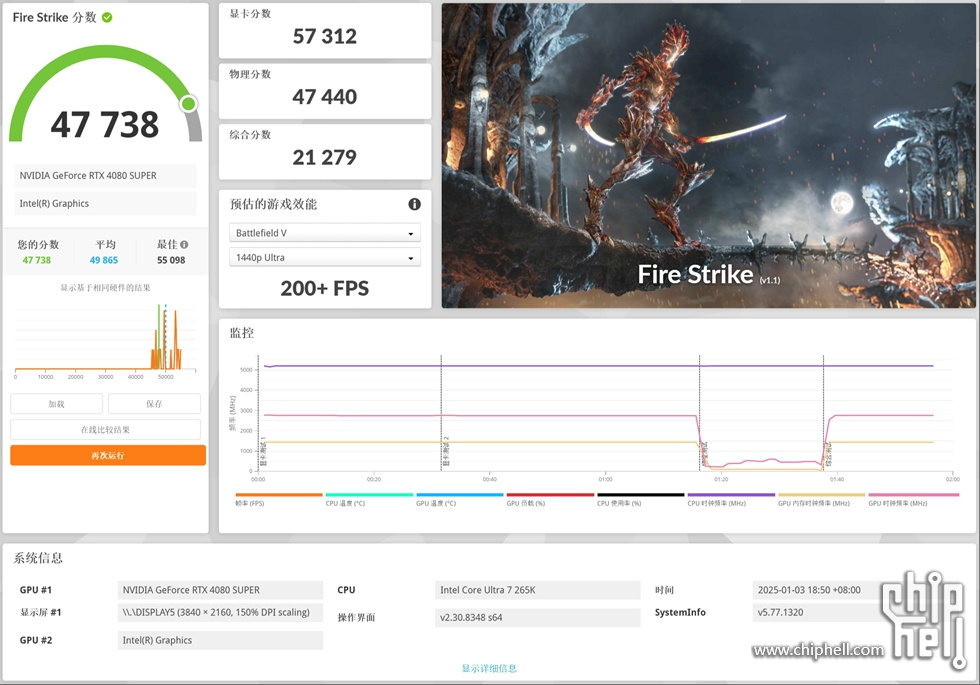Viewport: 980px width, 685px height.
Task: Click the 在线比较结果 button
Action: [x=106, y=429]
